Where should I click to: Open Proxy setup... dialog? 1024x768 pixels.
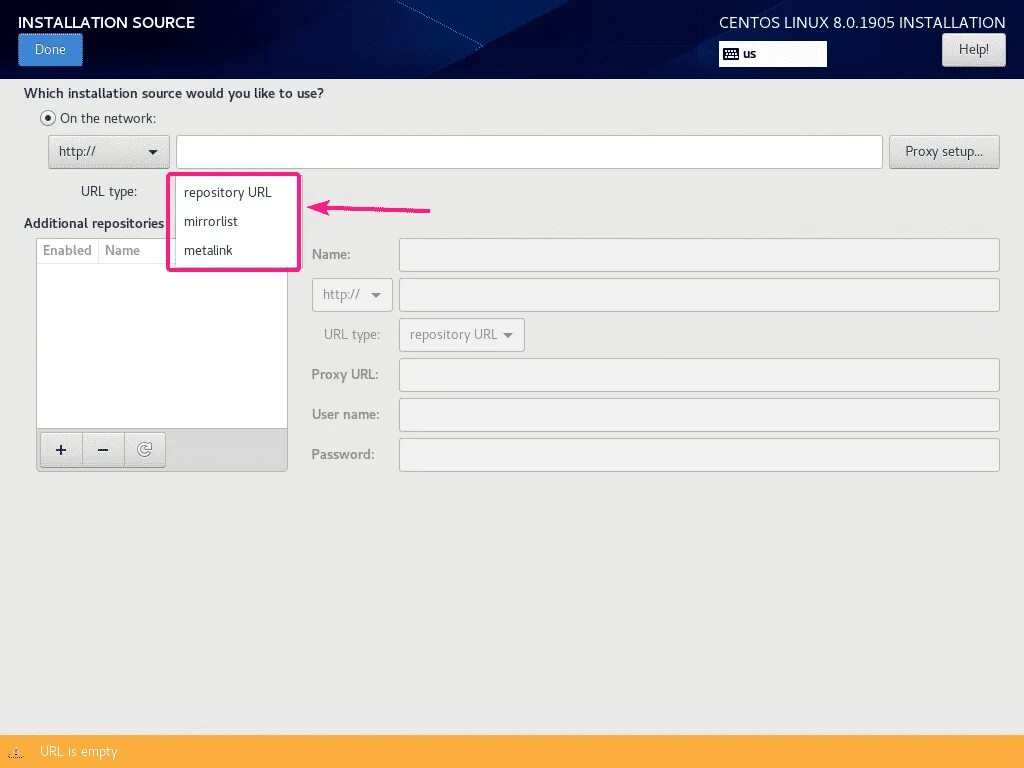(944, 152)
